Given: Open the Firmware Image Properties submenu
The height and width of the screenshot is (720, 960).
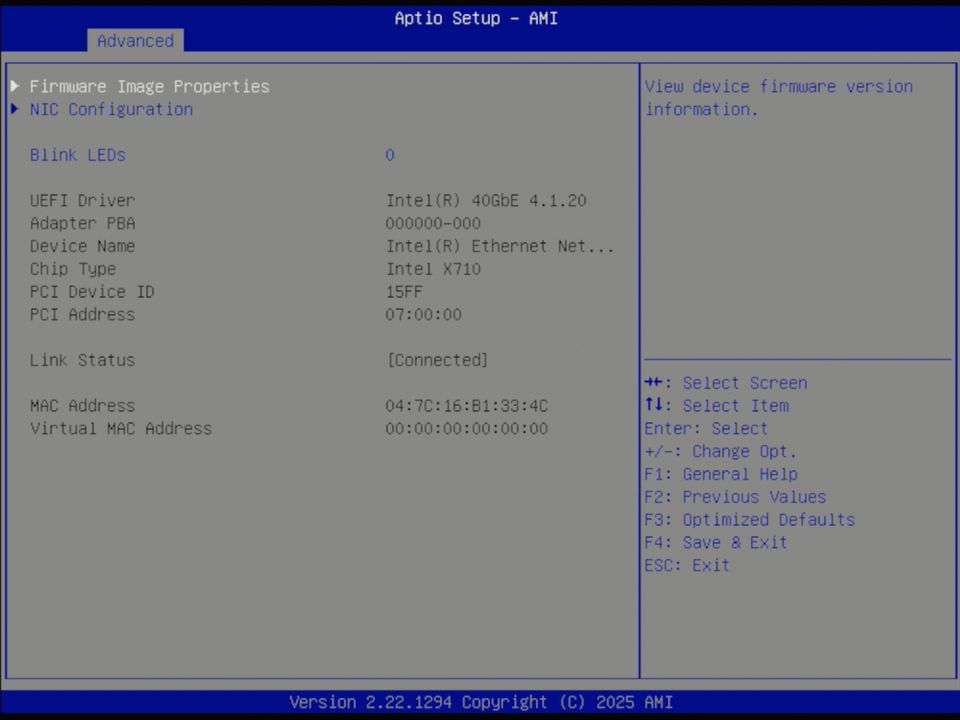Looking at the screenshot, I should [148, 86].
